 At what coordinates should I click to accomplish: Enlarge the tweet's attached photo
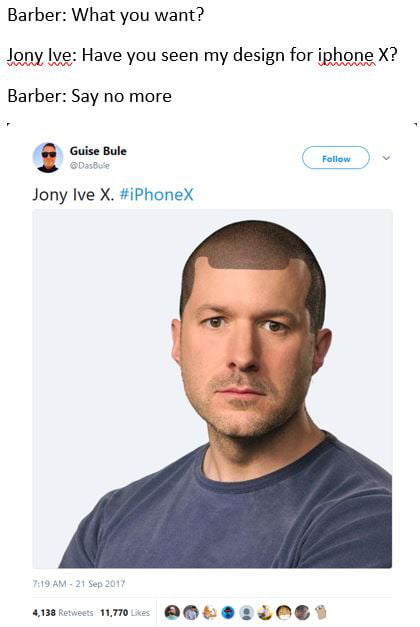pyautogui.click(x=212, y=388)
